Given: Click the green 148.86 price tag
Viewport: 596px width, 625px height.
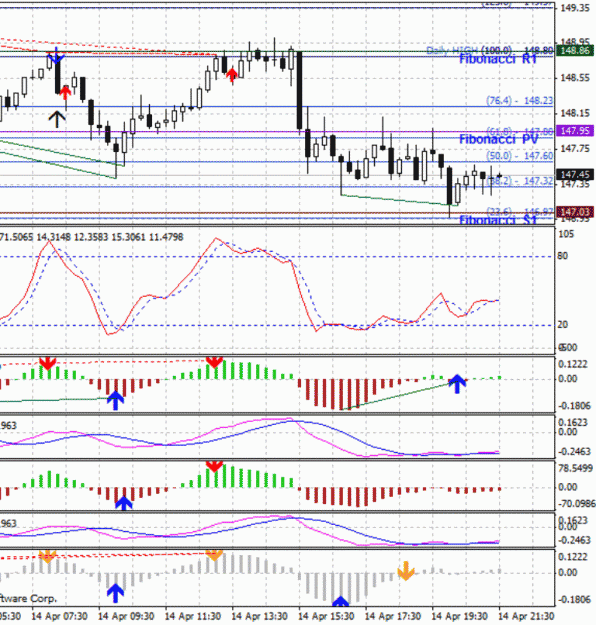Looking at the screenshot, I should [574, 51].
